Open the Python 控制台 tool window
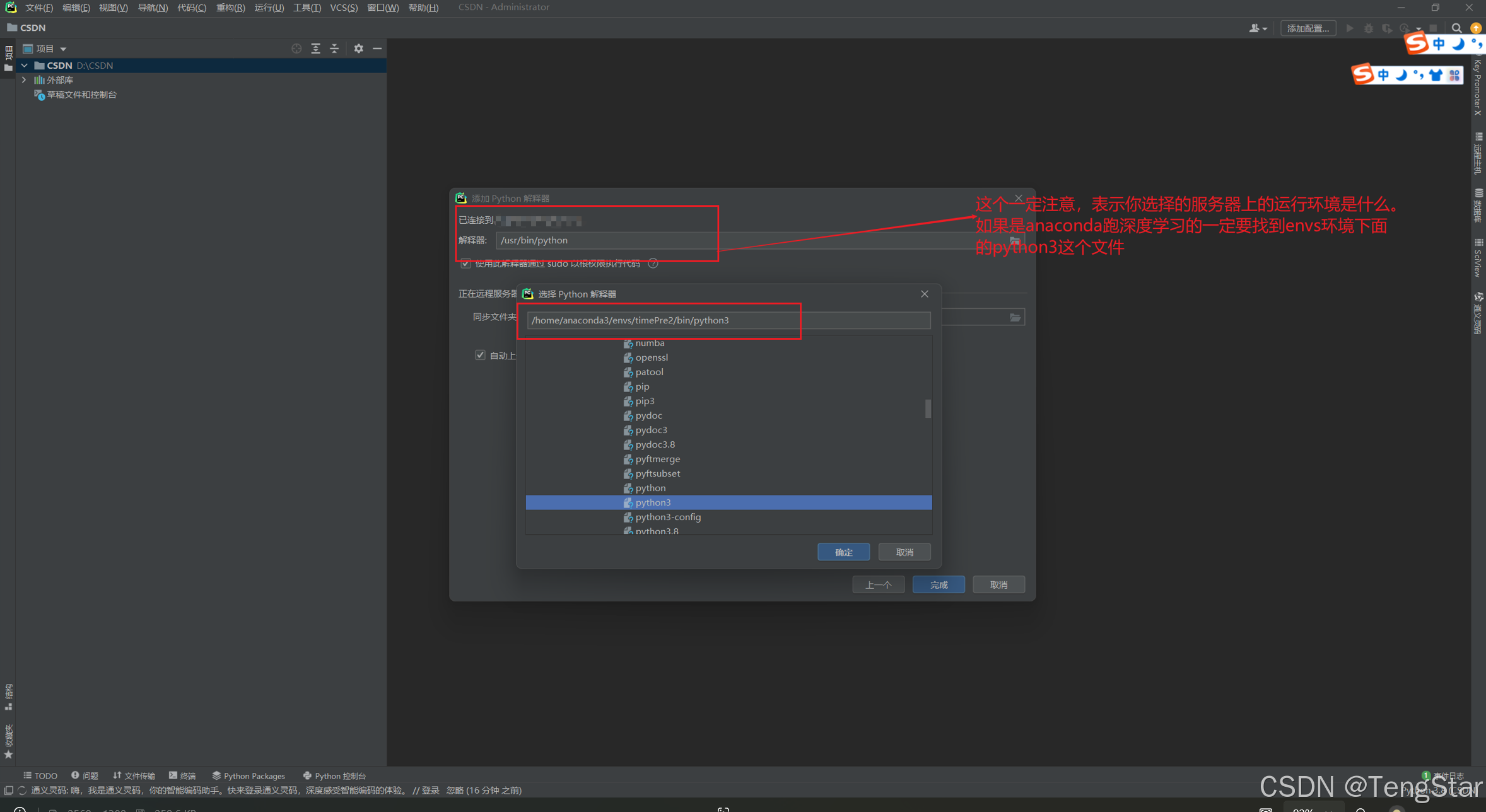Screen dimensions: 1486x812 click(x=334, y=775)
